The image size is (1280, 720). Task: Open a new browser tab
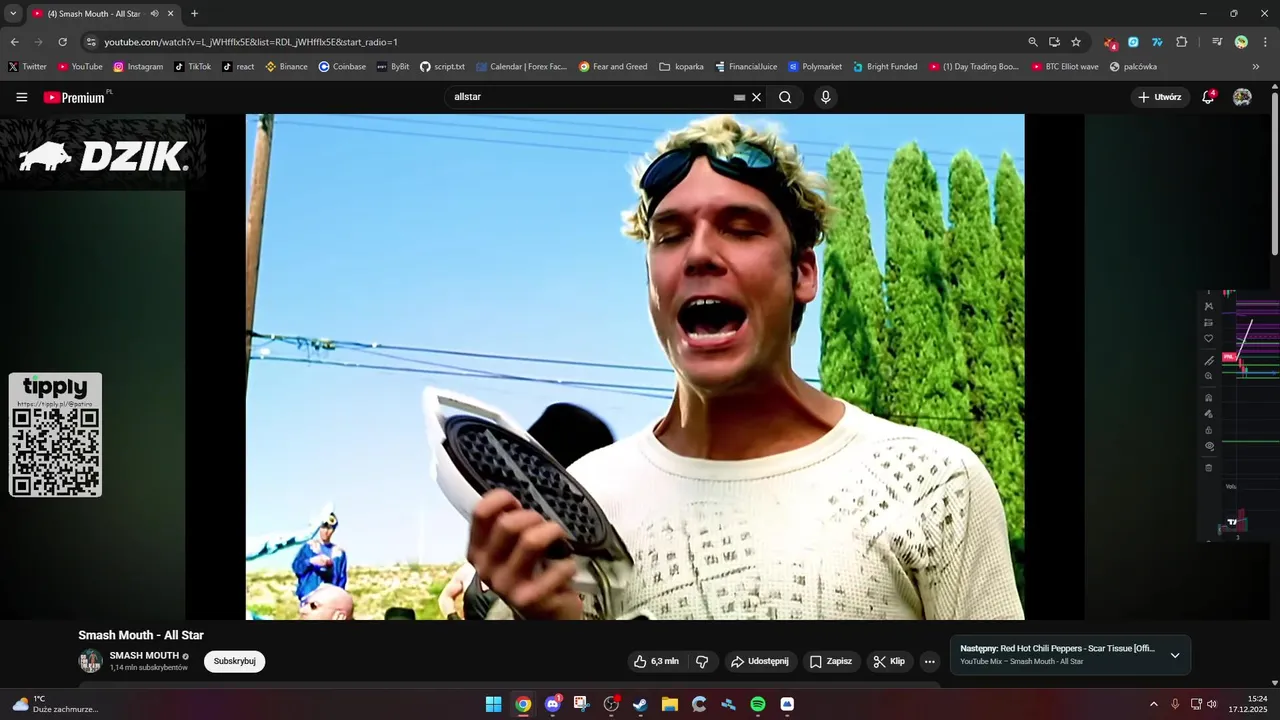194,14
